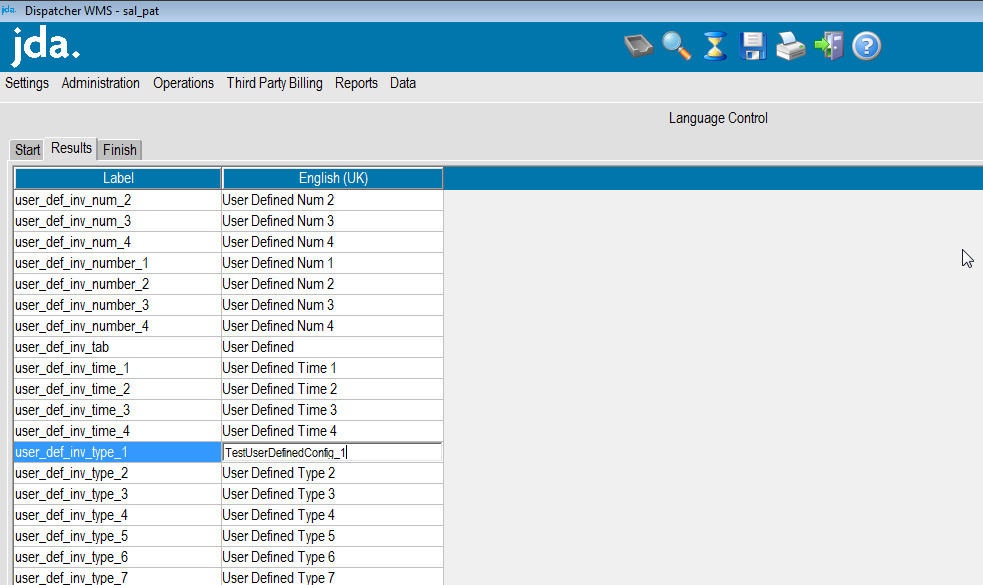
Task: Click the Label column header
Action: [x=118, y=178]
